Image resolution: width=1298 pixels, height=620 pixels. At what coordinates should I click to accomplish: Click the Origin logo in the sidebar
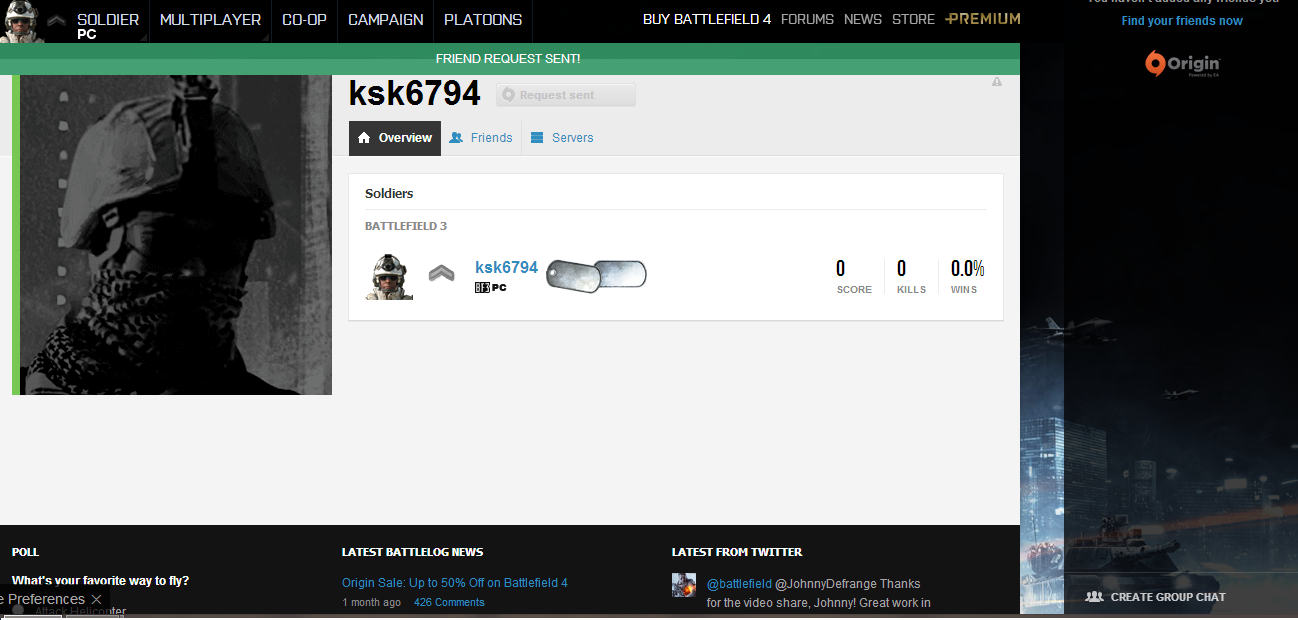(1182, 64)
